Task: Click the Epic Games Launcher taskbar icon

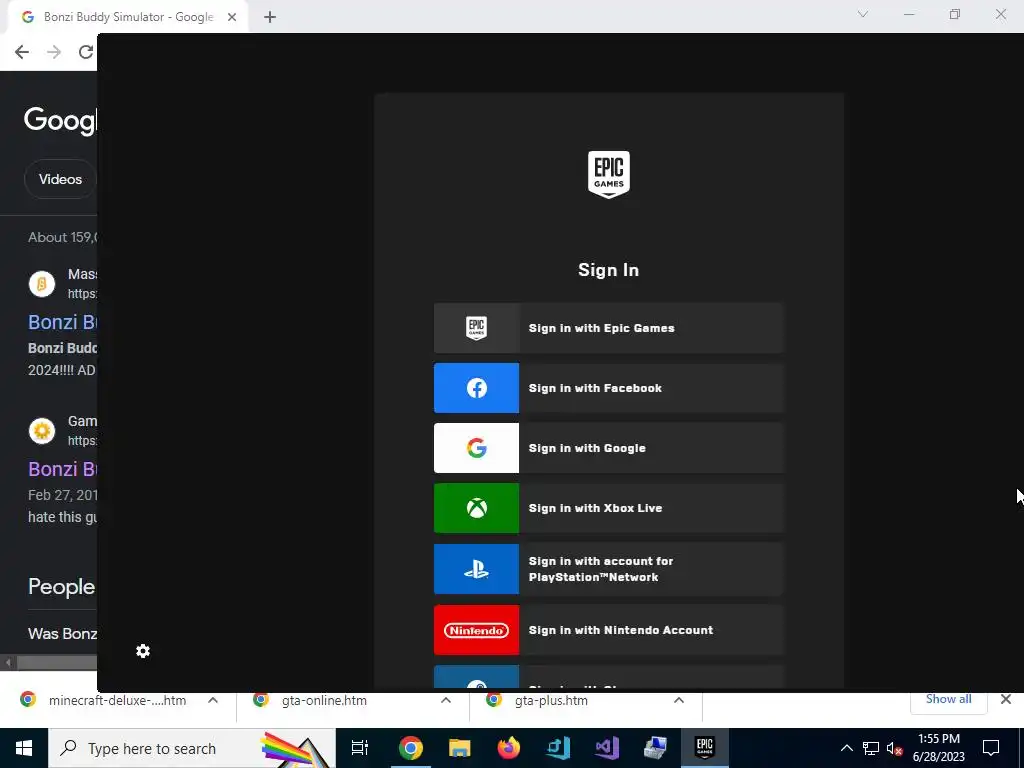Action: point(705,748)
